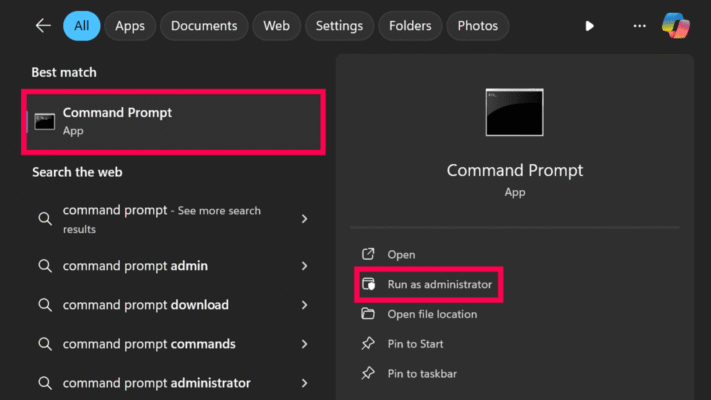Click Run as administrator
This screenshot has height=400, width=711.
[x=429, y=284]
